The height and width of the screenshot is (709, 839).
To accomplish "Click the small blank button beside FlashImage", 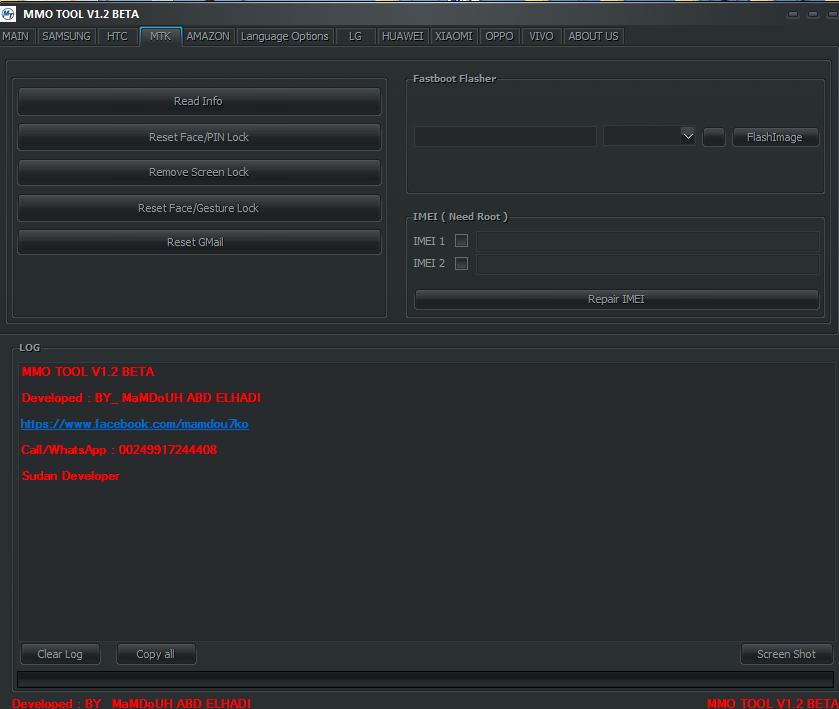I will (x=713, y=137).
